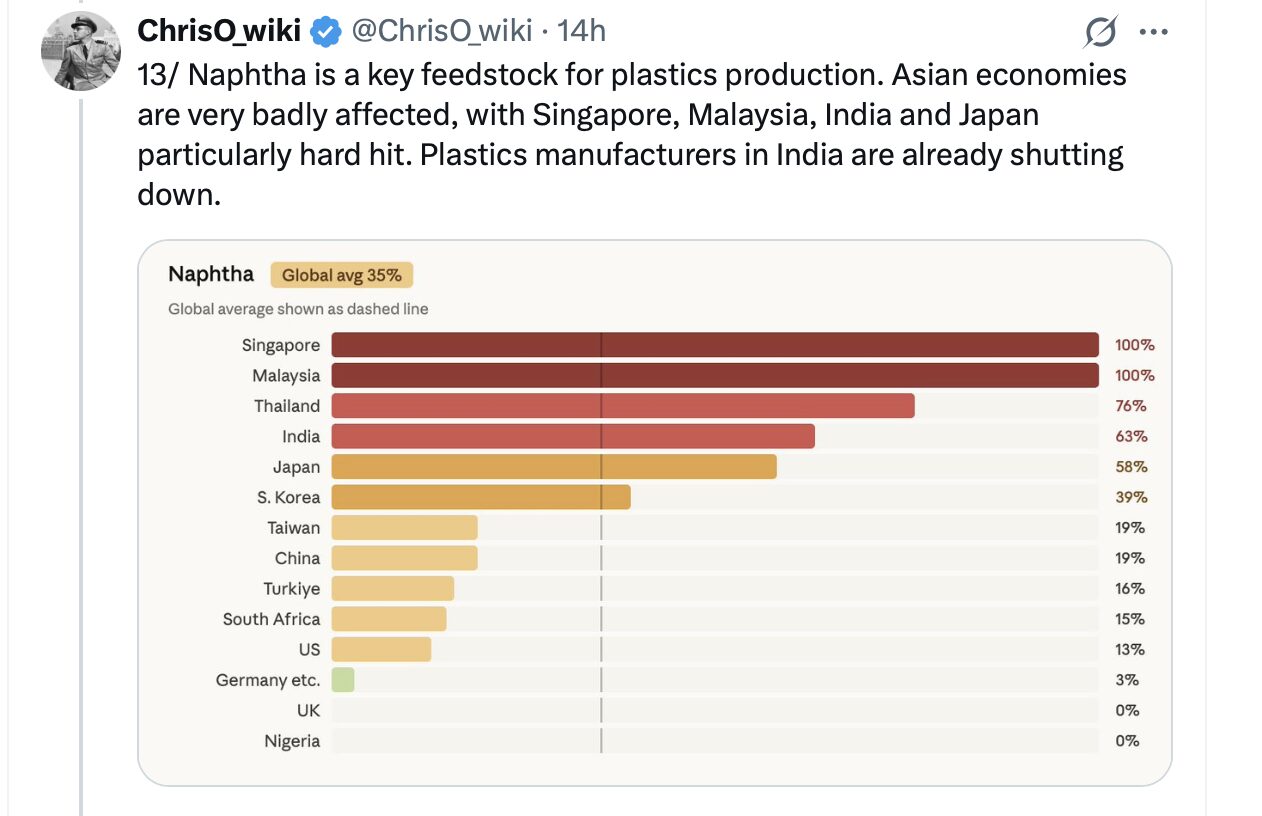Select the Thailand bar in chart

pyautogui.click(x=622, y=406)
